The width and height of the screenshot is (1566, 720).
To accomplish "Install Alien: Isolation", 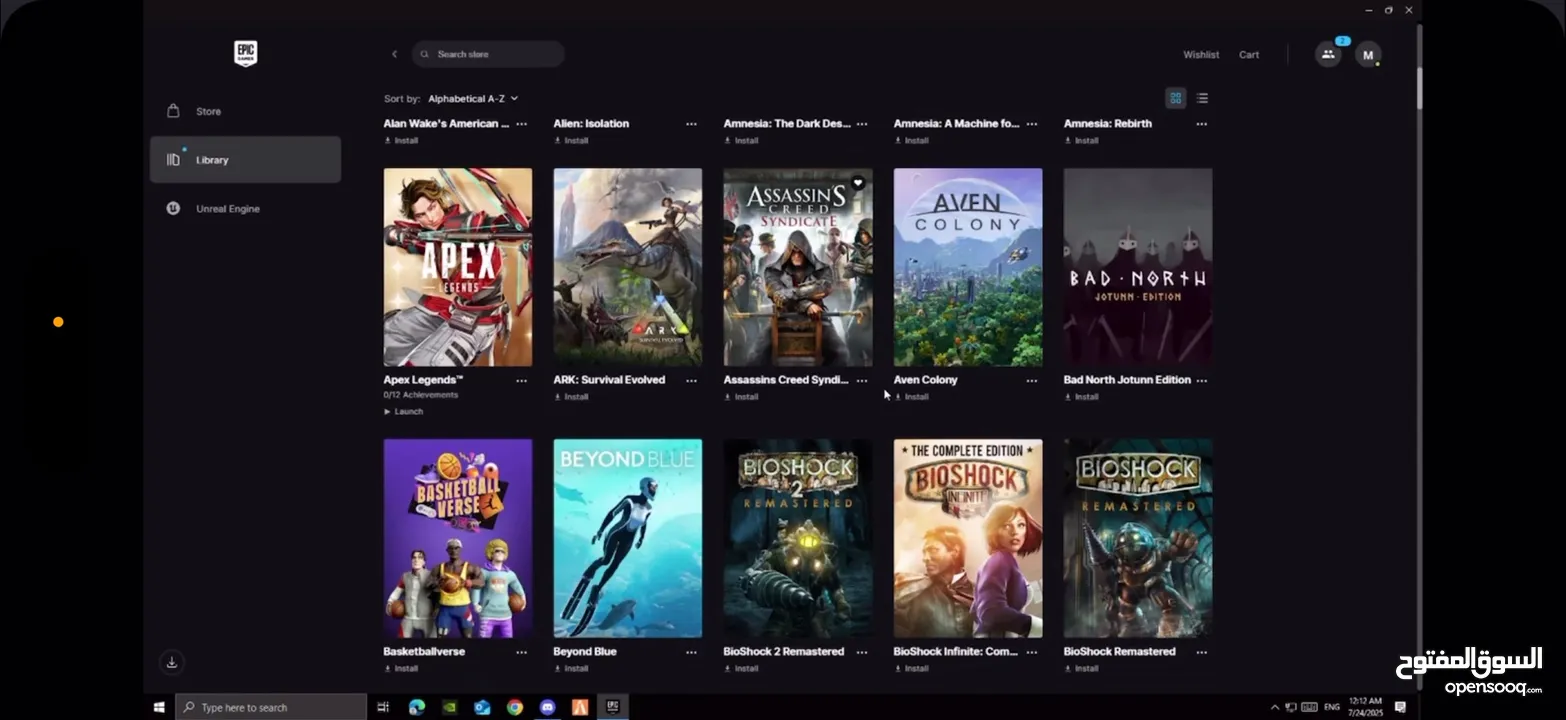I will [x=571, y=141].
